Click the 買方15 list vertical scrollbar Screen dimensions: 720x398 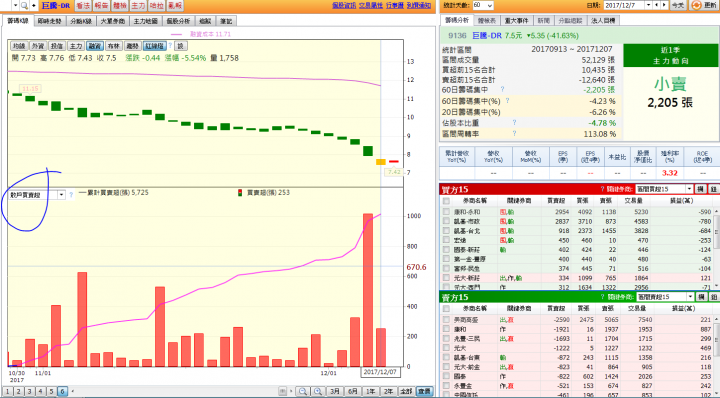716,248
